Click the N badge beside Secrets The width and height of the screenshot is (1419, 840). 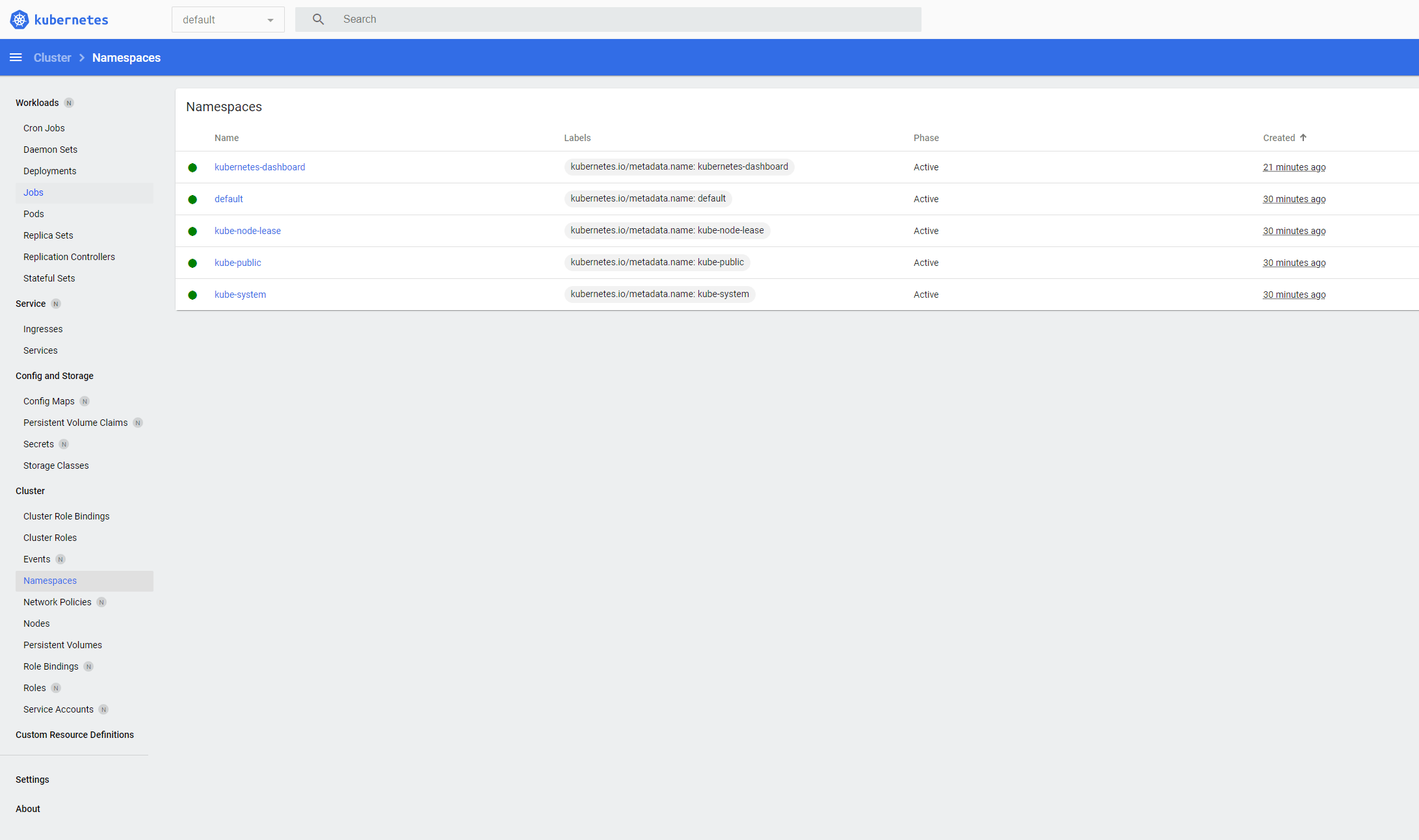[x=64, y=445]
